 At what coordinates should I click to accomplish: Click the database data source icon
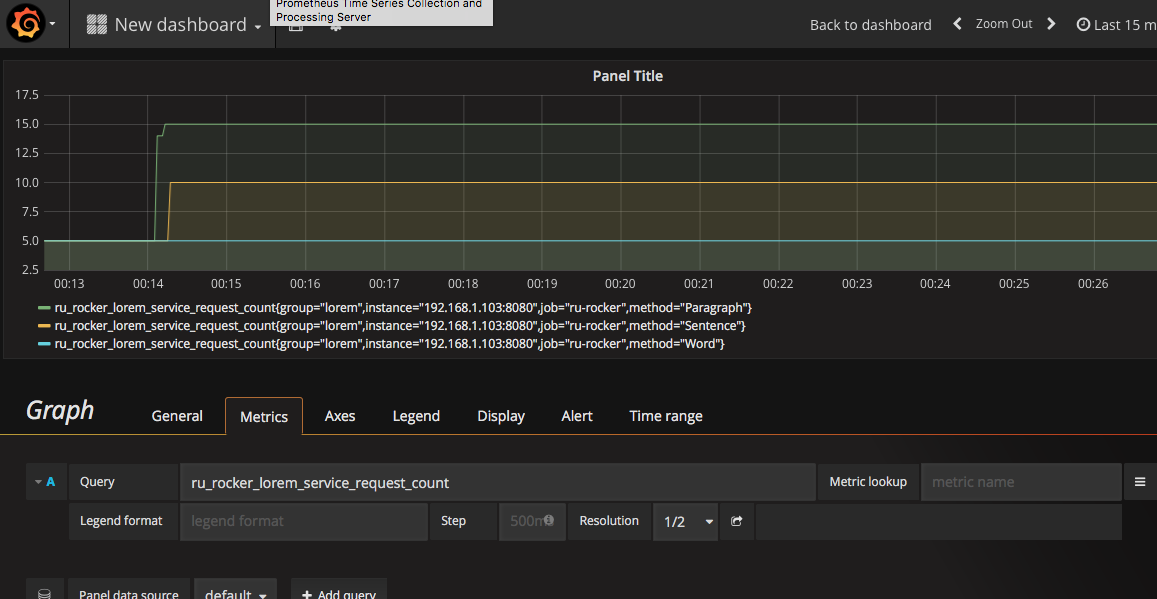point(44,594)
